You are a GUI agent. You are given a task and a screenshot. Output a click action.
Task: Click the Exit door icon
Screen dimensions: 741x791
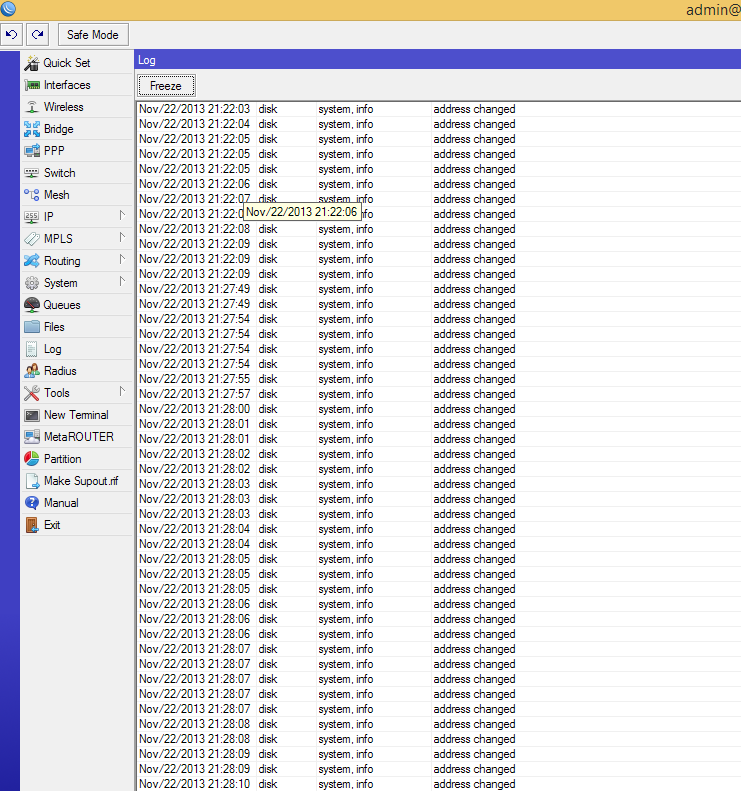click(32, 525)
